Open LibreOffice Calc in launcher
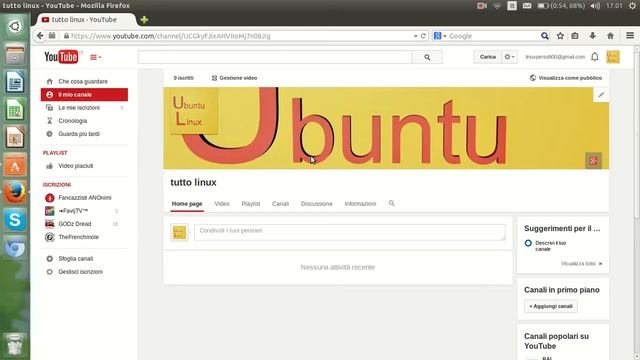Image resolution: width=640 pixels, height=360 pixels. (x=15, y=109)
